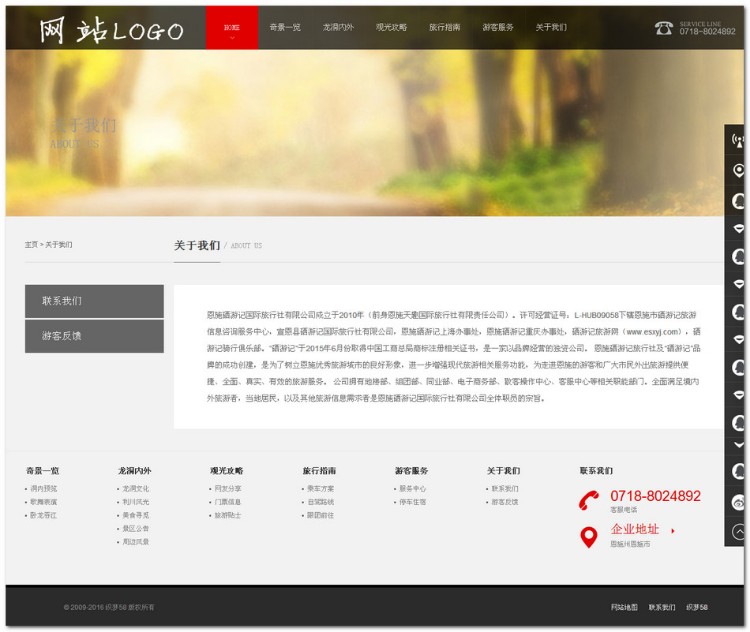
Task: Click the 奇景一览 footer column heading
Action: point(43,471)
